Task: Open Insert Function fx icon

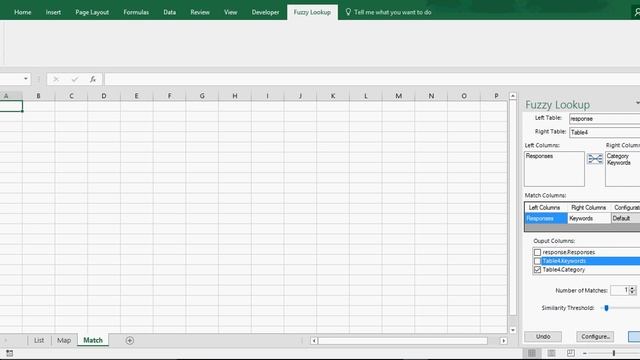Action: [x=93, y=79]
